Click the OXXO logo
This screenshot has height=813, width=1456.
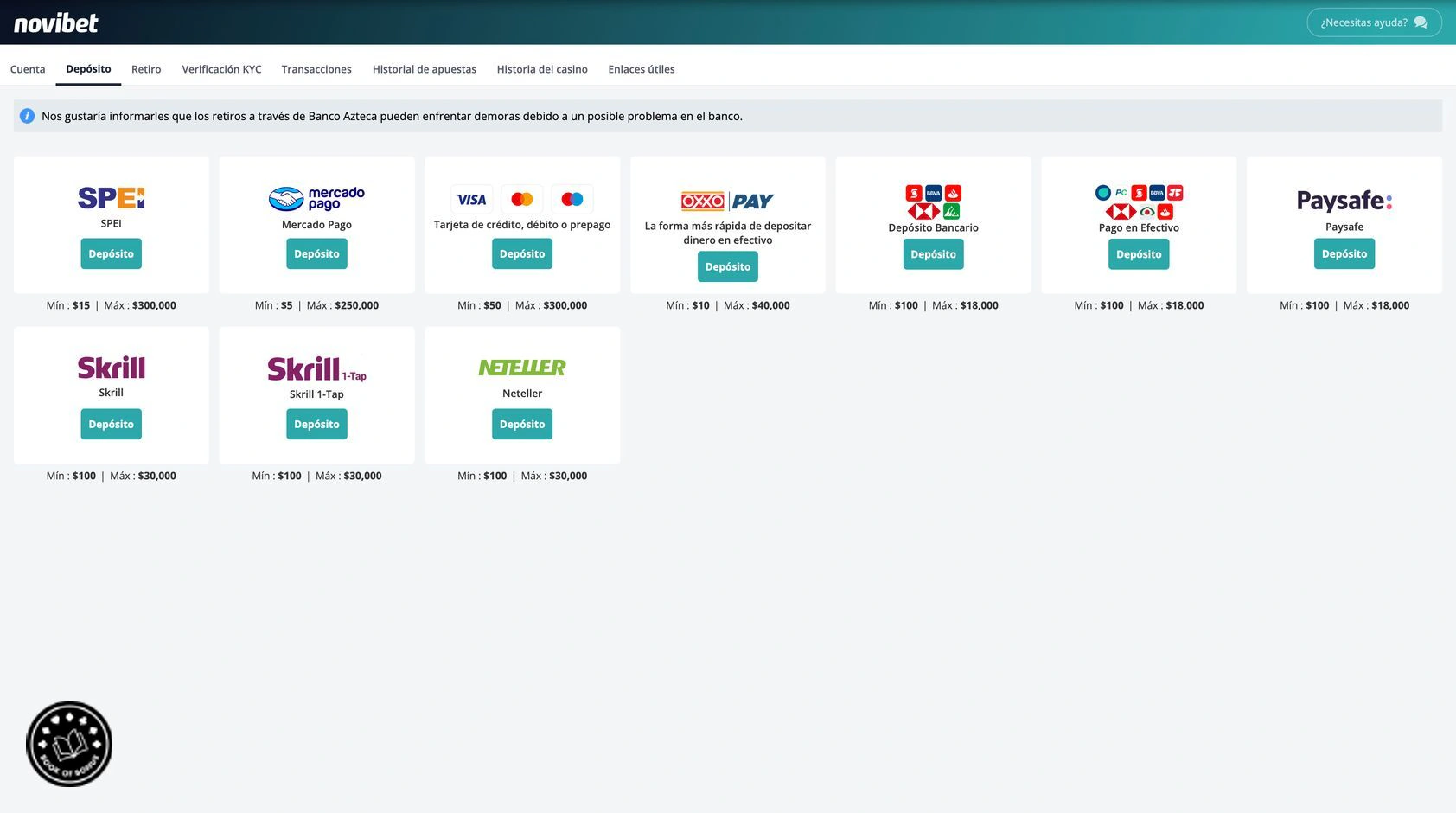point(702,202)
